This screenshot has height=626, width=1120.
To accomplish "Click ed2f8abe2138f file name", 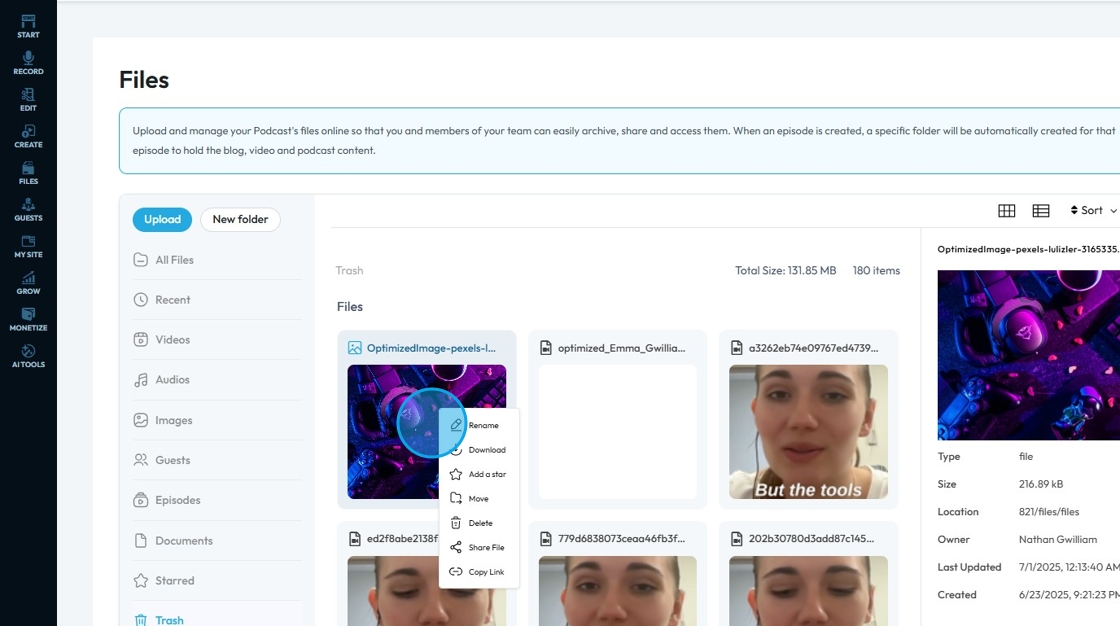I will [402, 539].
